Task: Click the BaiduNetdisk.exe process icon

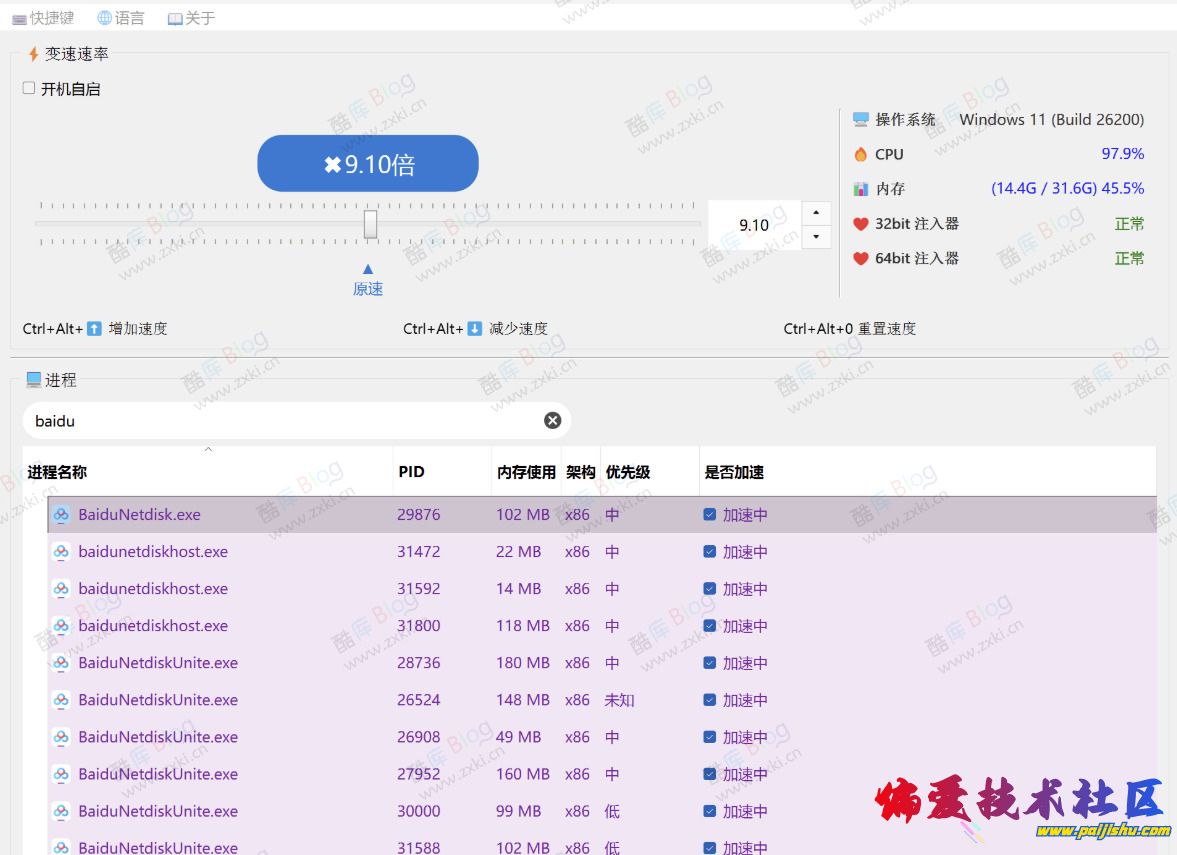Action: pyautogui.click(x=61, y=515)
